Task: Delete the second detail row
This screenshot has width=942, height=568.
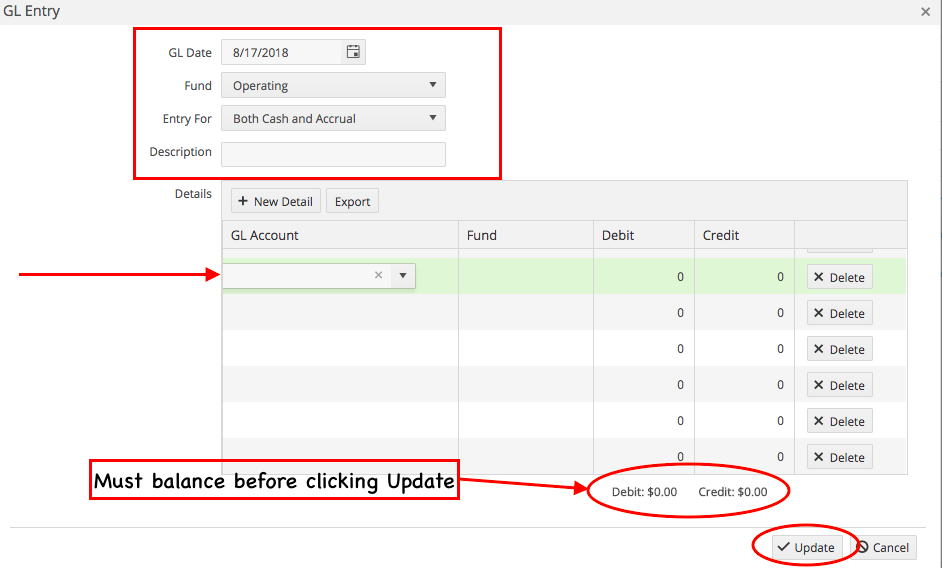Action: [x=839, y=313]
